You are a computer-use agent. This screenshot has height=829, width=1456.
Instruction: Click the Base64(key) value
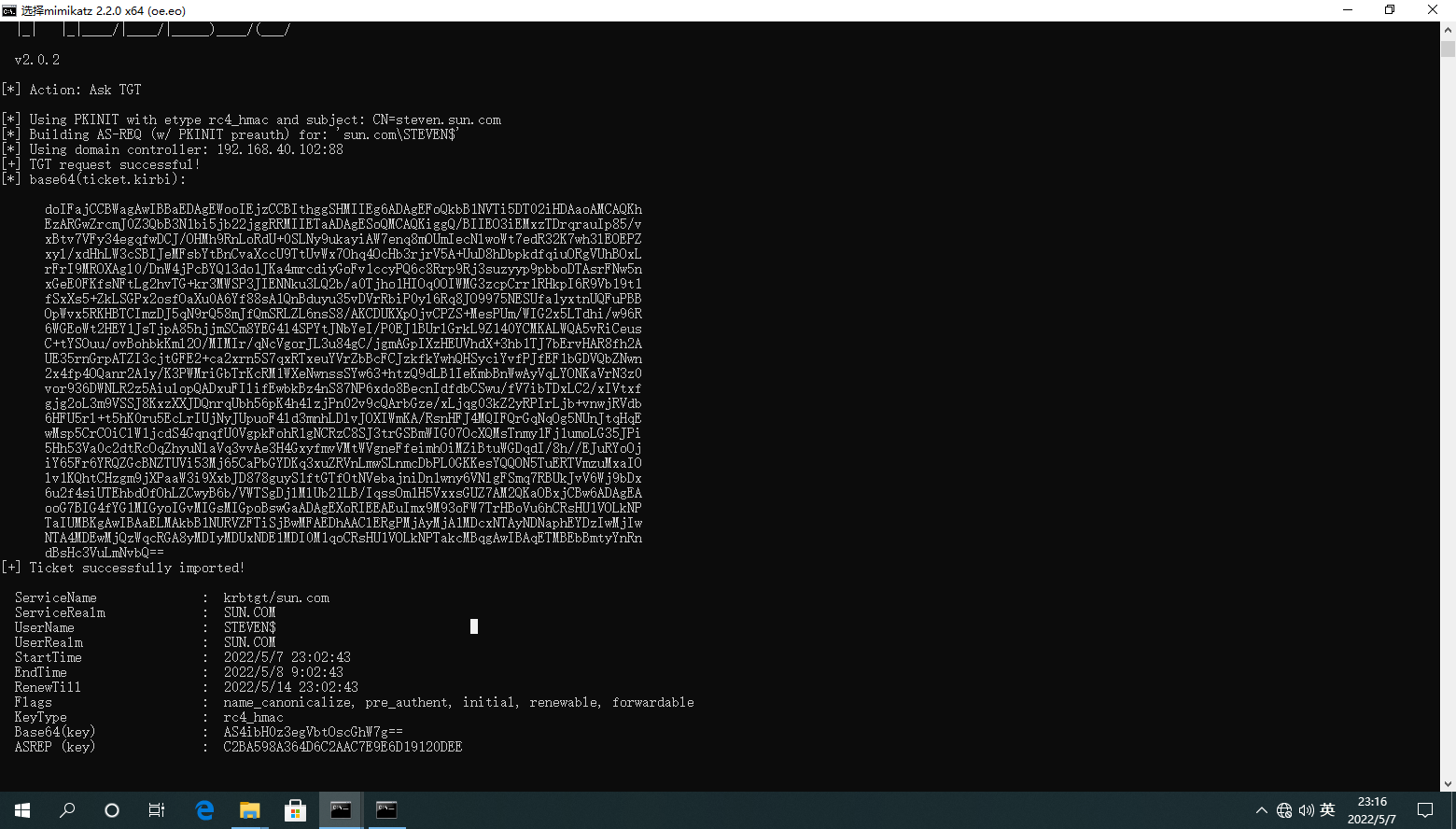pyautogui.click(x=314, y=732)
